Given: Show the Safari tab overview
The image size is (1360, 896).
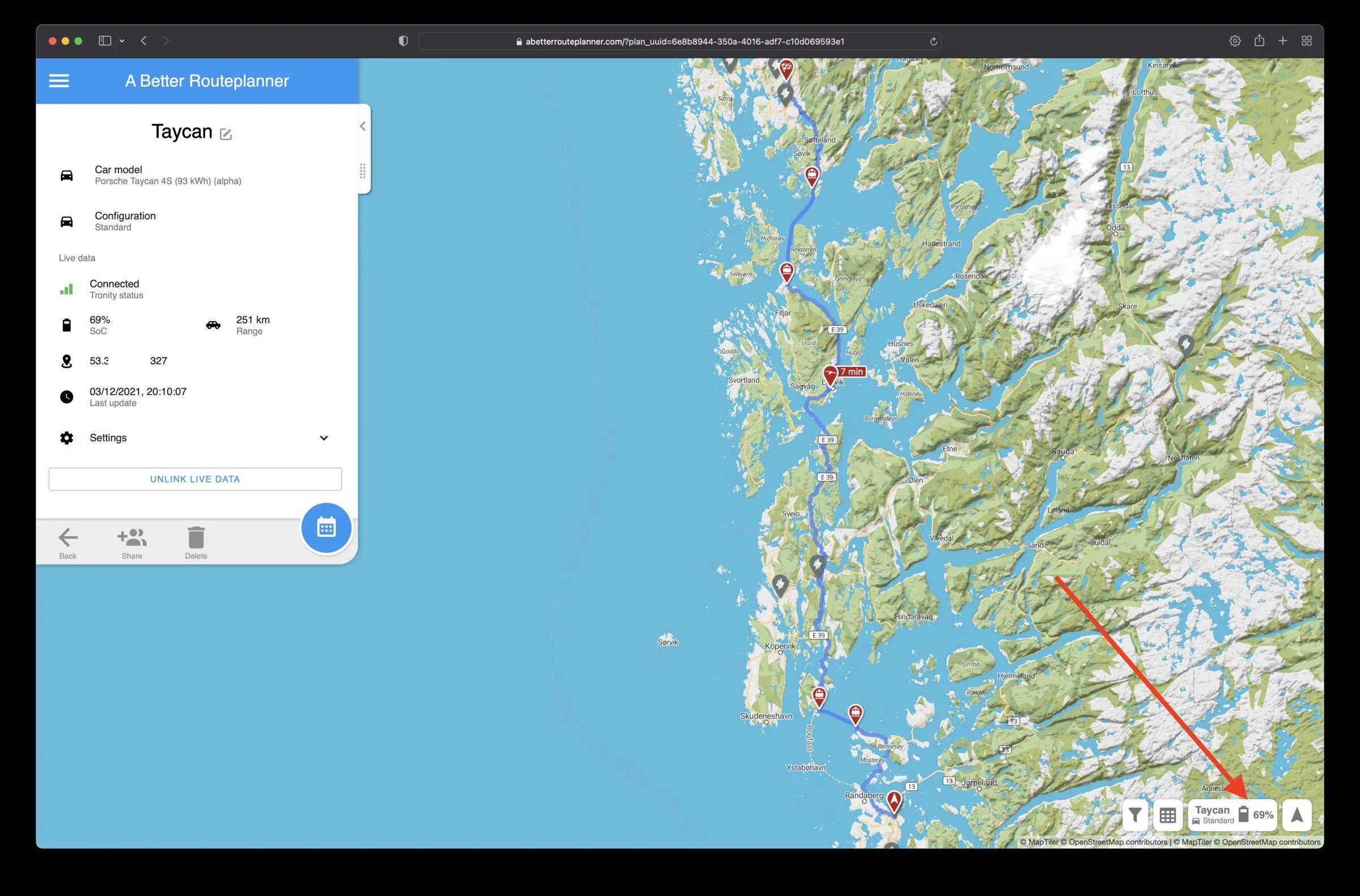Looking at the screenshot, I should coord(1306,41).
